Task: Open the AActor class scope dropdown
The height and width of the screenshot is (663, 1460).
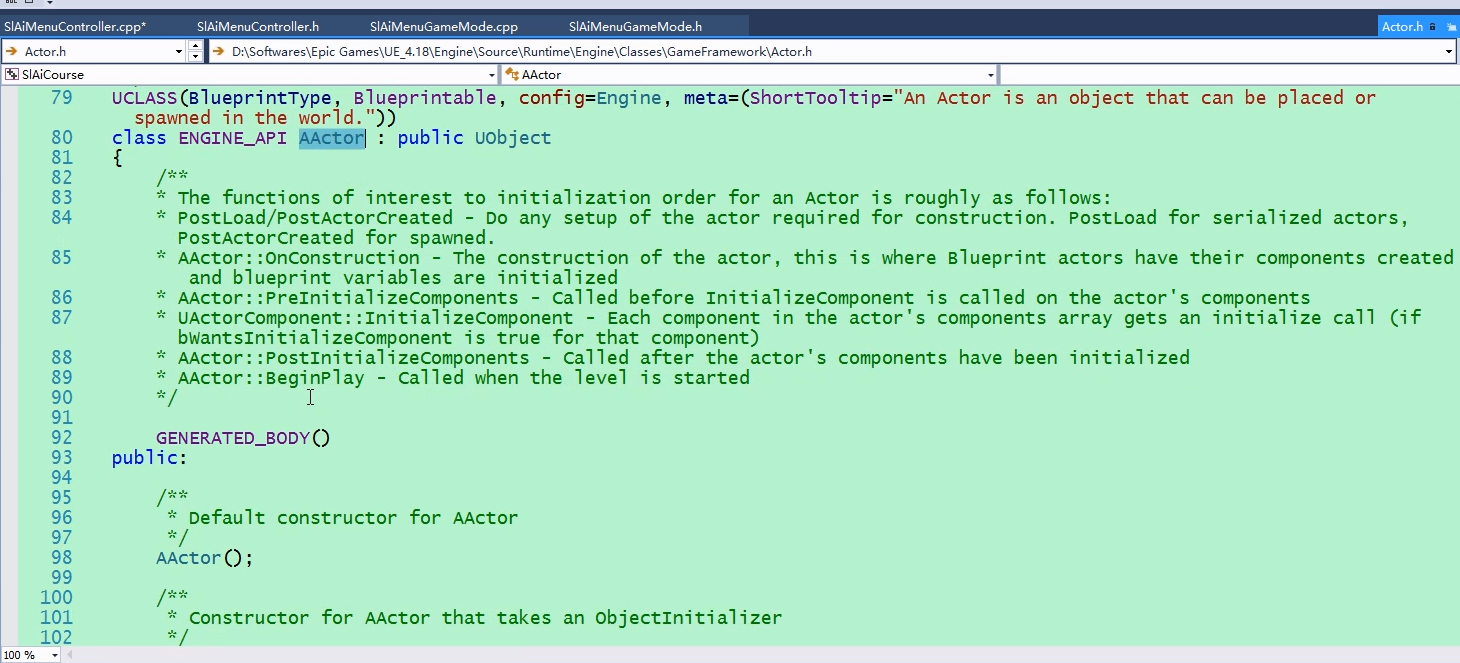Action: point(750,75)
